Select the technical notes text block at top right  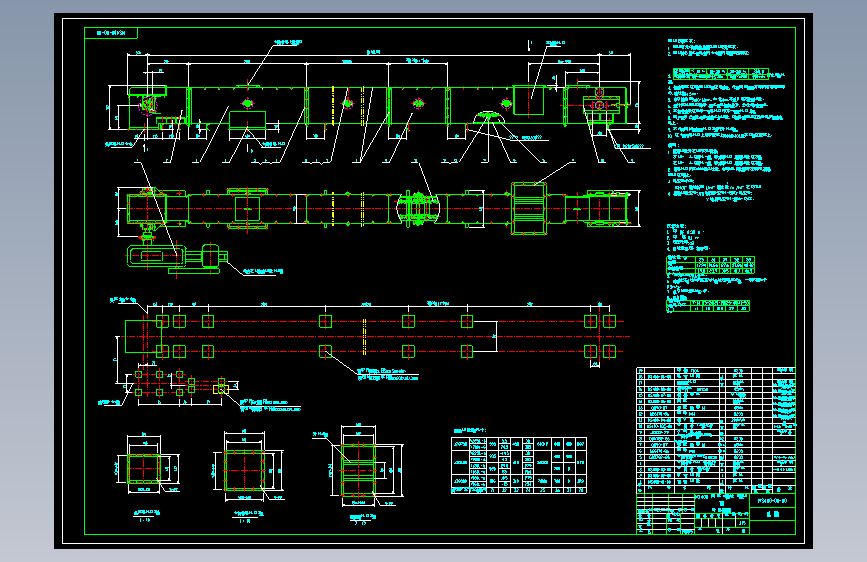pos(726,120)
